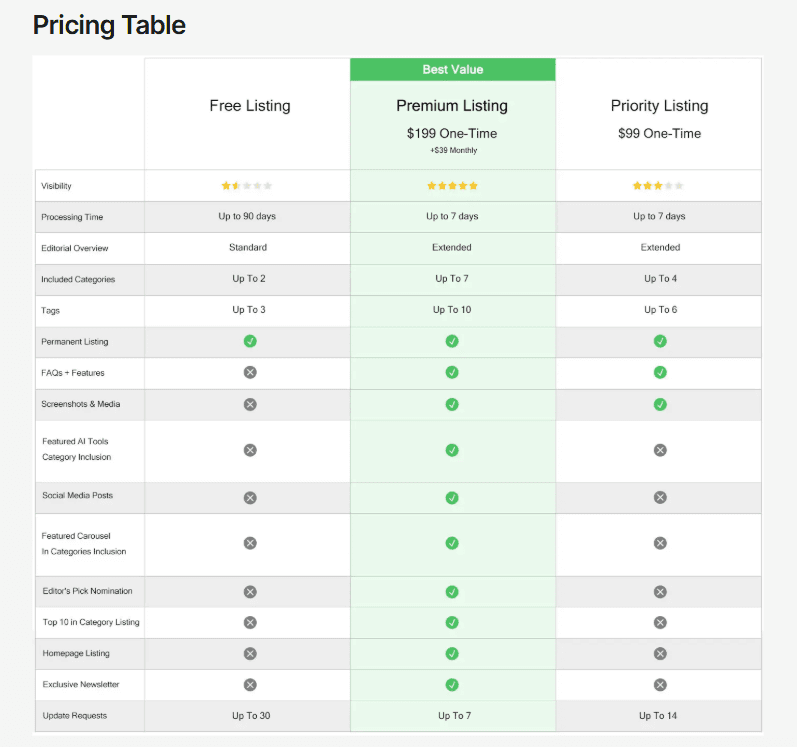Click Priority Listing Homepage Listing cross icon
The height and width of the screenshot is (747, 797).
tap(660, 653)
